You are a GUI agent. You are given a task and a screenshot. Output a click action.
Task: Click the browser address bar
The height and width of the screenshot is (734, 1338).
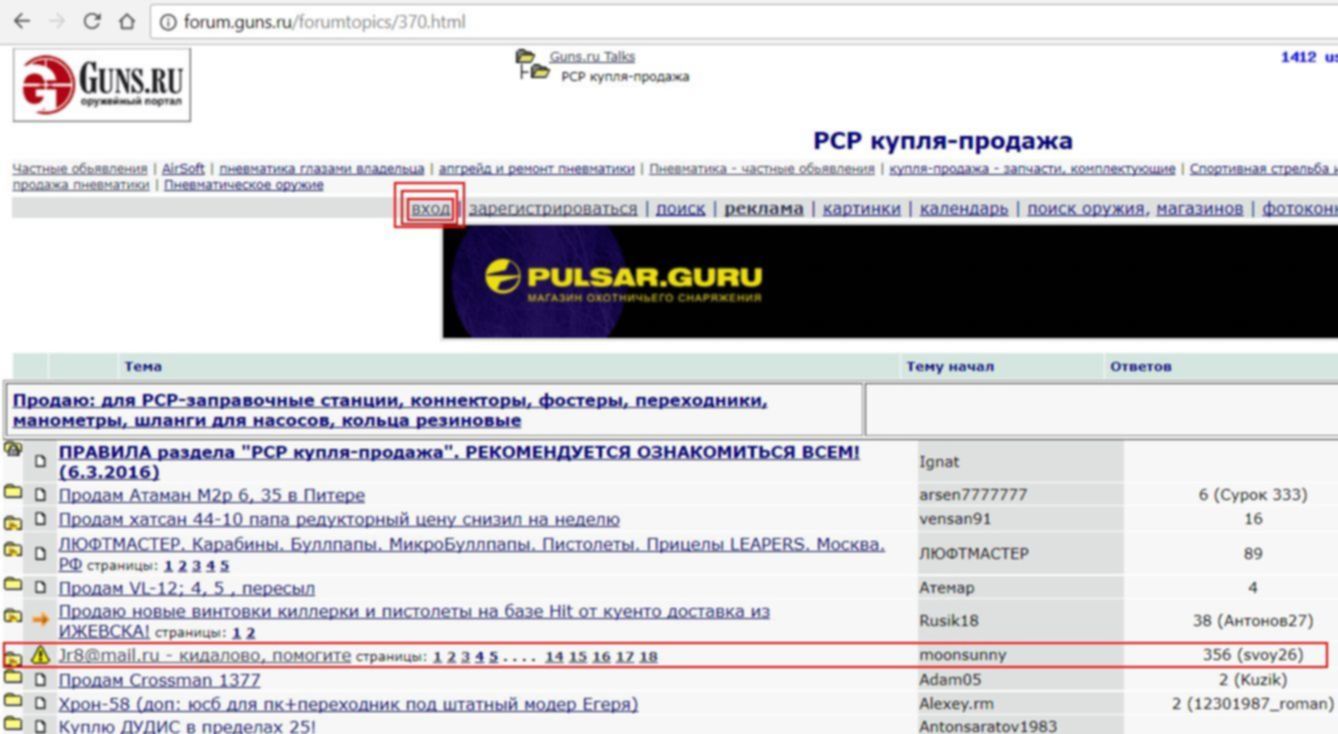[x=700, y=21]
